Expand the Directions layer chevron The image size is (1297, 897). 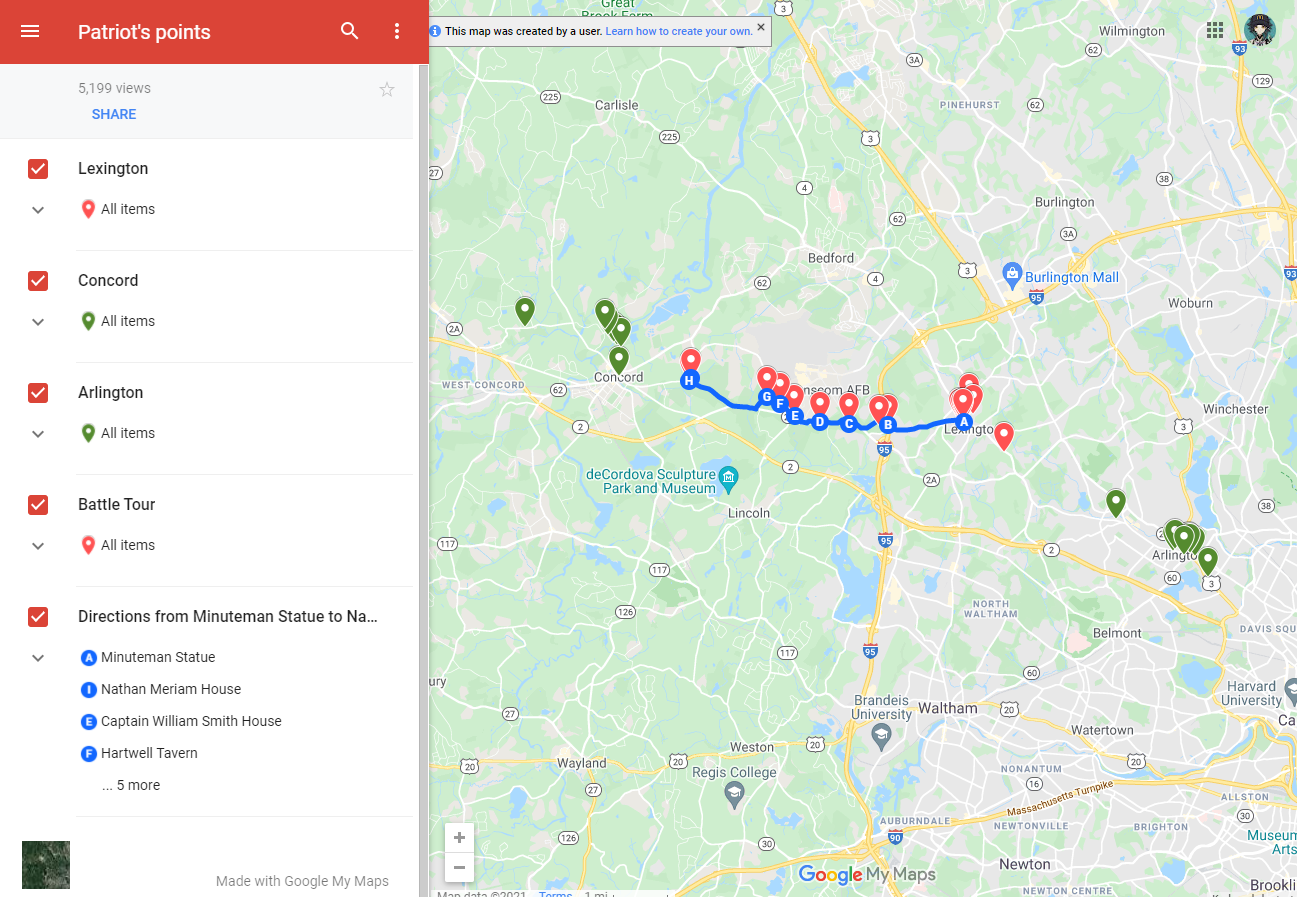click(38, 658)
